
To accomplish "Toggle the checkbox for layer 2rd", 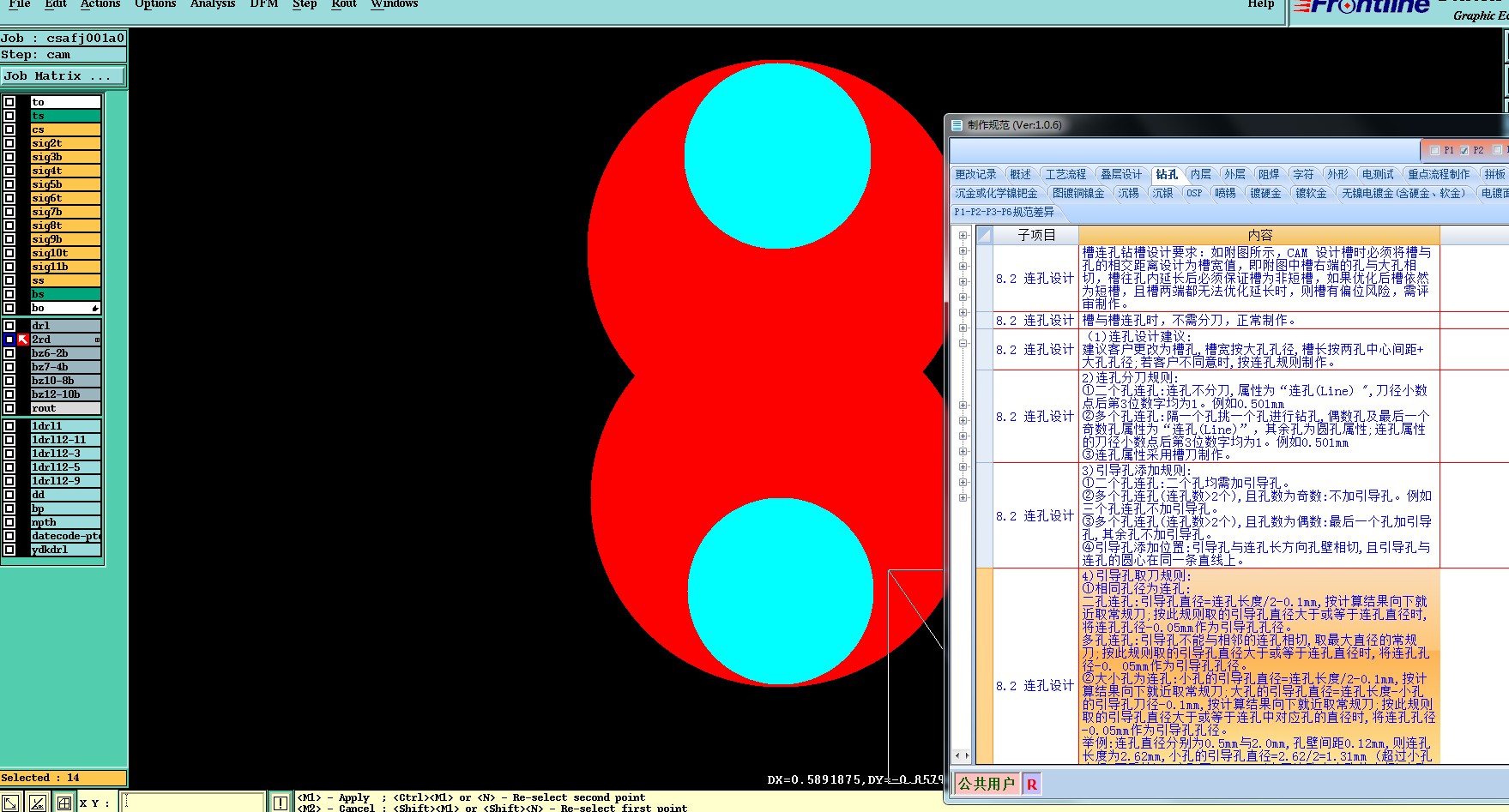I will click(9, 340).
